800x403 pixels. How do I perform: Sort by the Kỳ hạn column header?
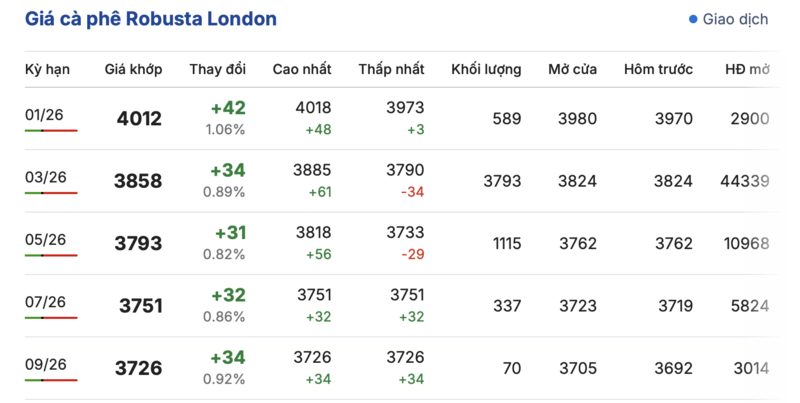pos(45,70)
